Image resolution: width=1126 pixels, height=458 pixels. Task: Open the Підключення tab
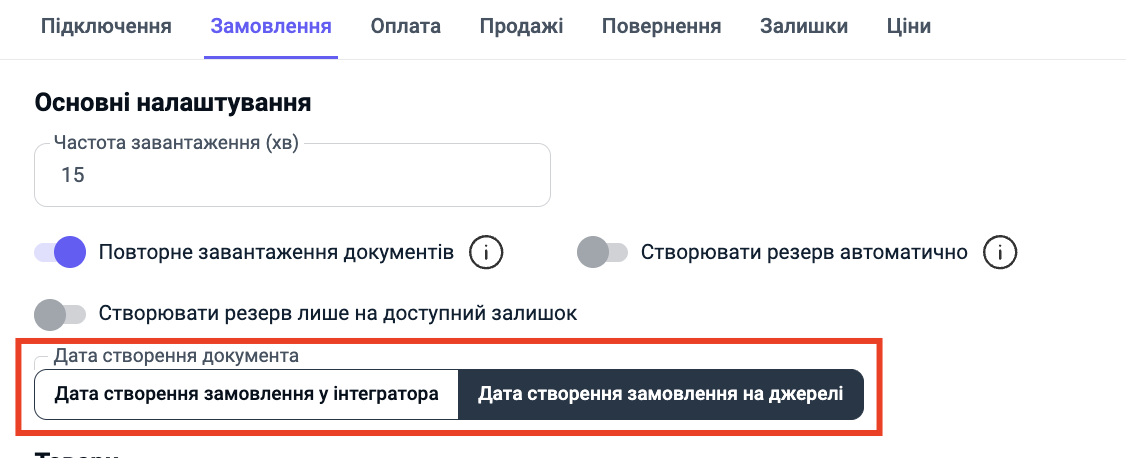tap(106, 27)
